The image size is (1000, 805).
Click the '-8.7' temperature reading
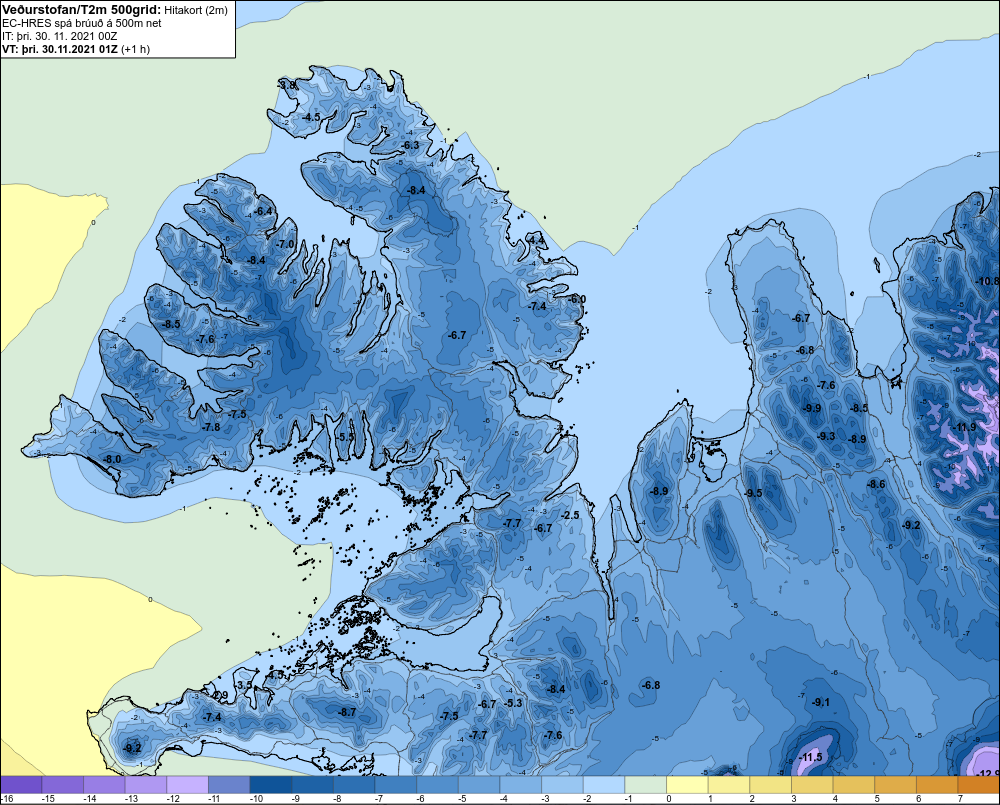(348, 713)
